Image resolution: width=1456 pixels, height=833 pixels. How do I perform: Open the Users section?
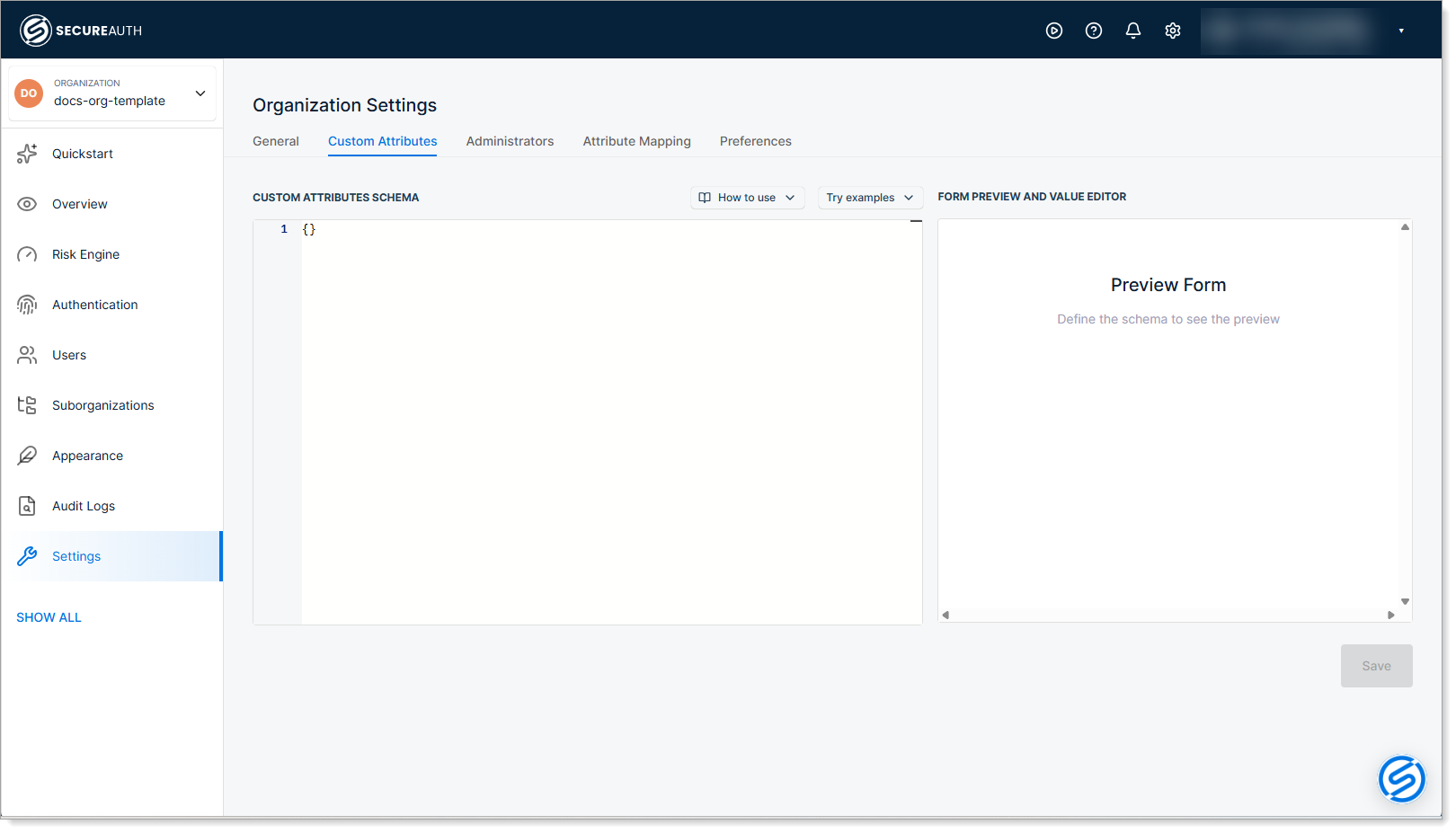pos(69,354)
